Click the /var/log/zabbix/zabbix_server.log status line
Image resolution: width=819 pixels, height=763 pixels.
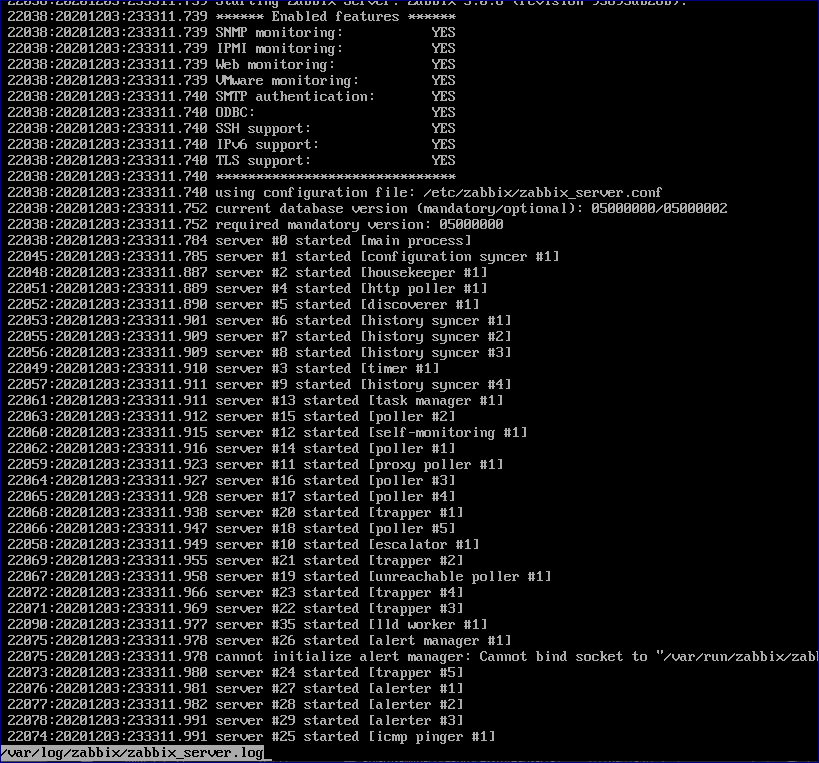(x=133, y=753)
